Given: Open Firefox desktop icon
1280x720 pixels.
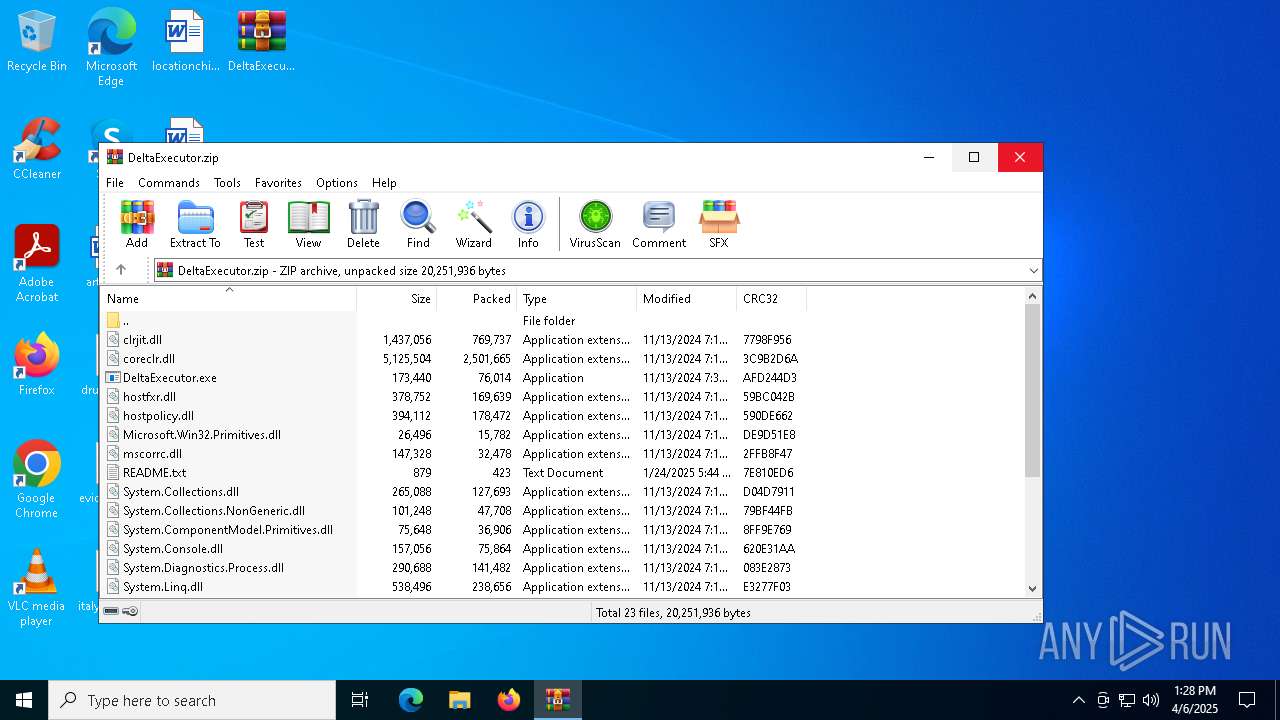Looking at the screenshot, I should pyautogui.click(x=37, y=365).
